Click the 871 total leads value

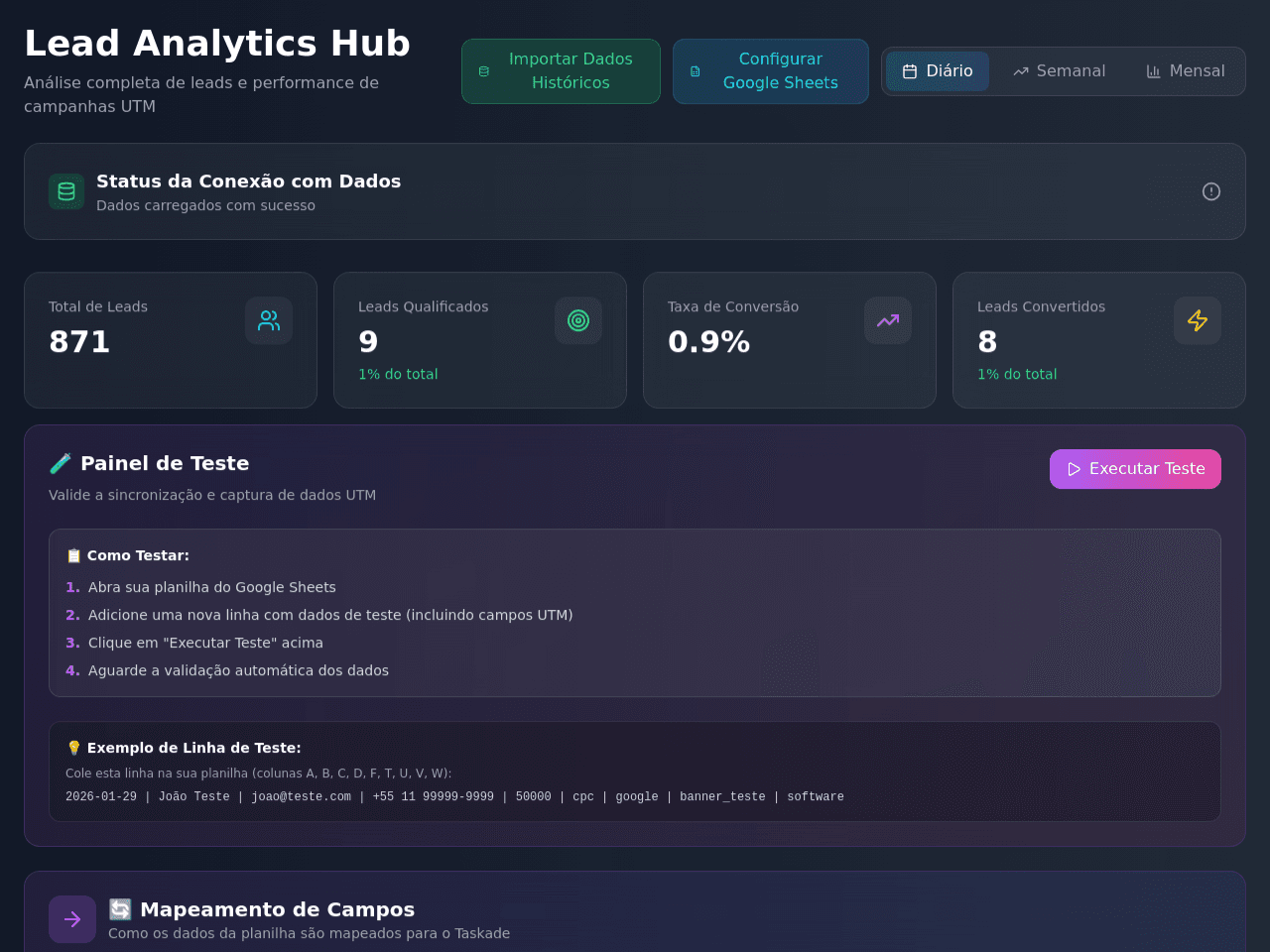pyautogui.click(x=79, y=342)
